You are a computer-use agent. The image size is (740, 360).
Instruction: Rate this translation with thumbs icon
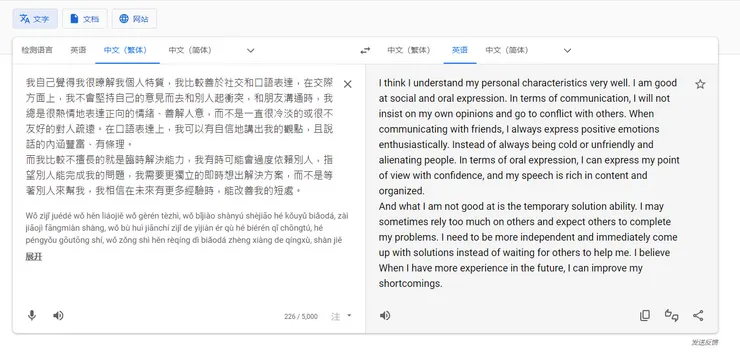pyautogui.click(x=672, y=315)
